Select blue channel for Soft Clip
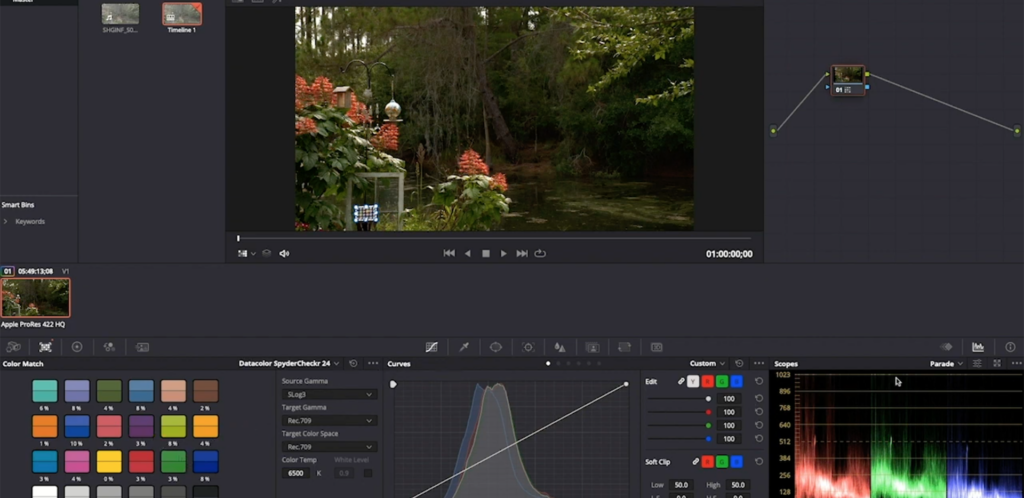The width and height of the screenshot is (1024, 498). (x=737, y=462)
